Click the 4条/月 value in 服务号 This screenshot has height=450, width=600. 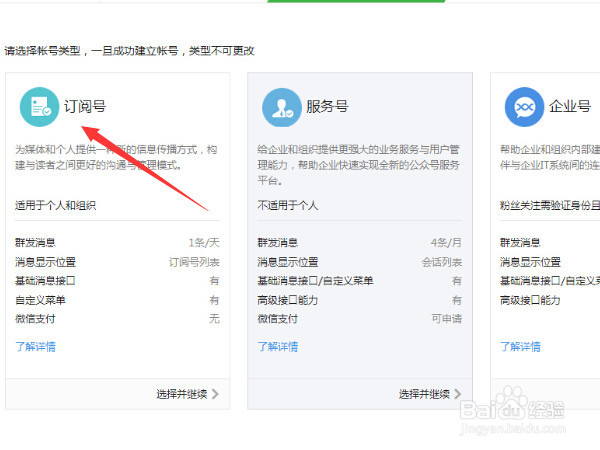[x=446, y=243]
